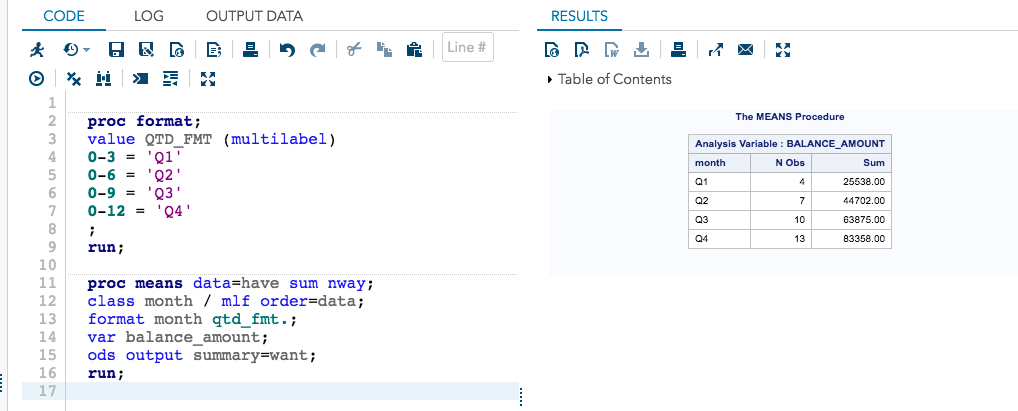Select the RESULTS tab
The image size is (1018, 411).
click(x=579, y=16)
